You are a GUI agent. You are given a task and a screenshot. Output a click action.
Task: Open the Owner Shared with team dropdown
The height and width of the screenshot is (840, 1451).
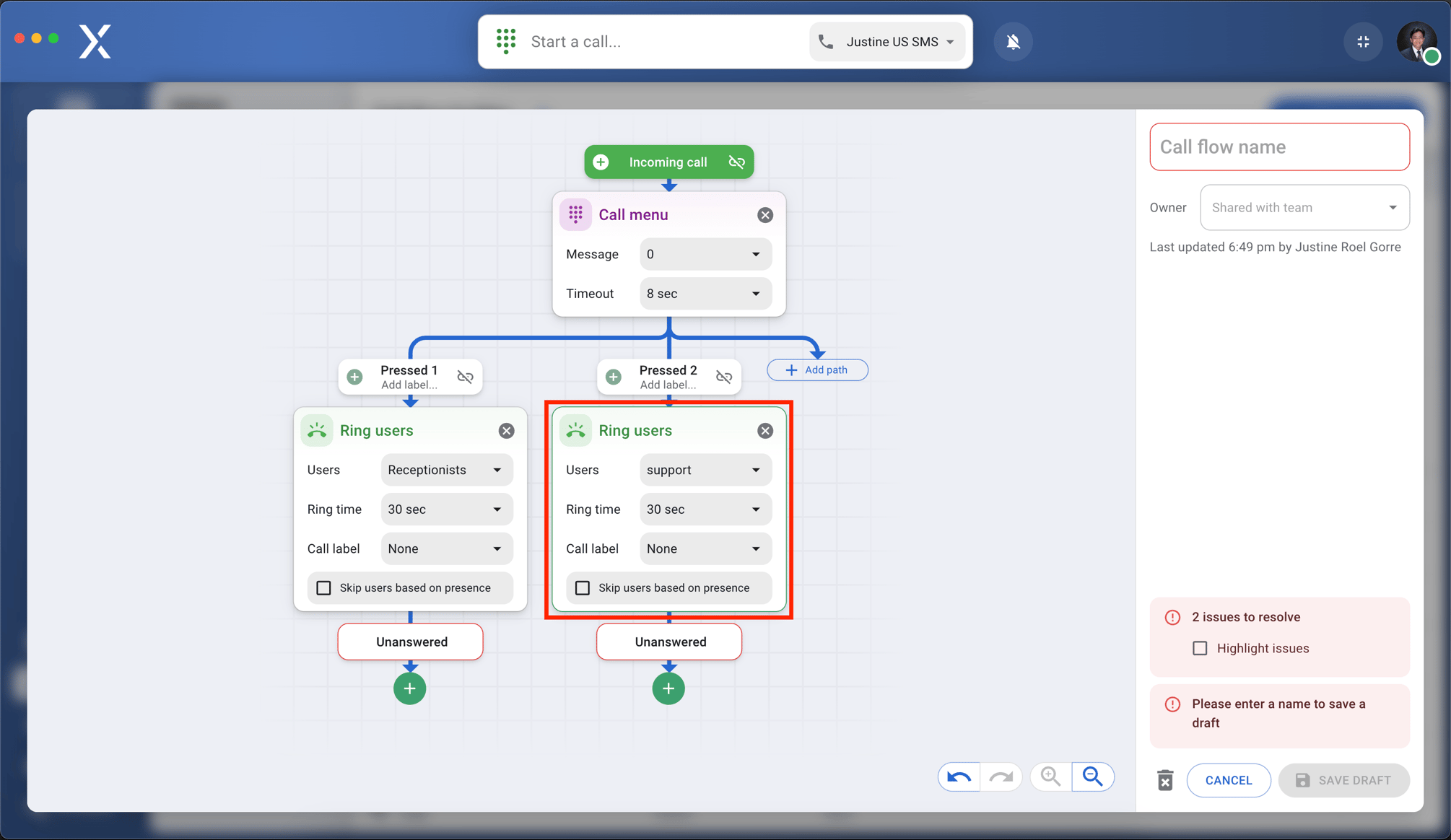point(1304,208)
